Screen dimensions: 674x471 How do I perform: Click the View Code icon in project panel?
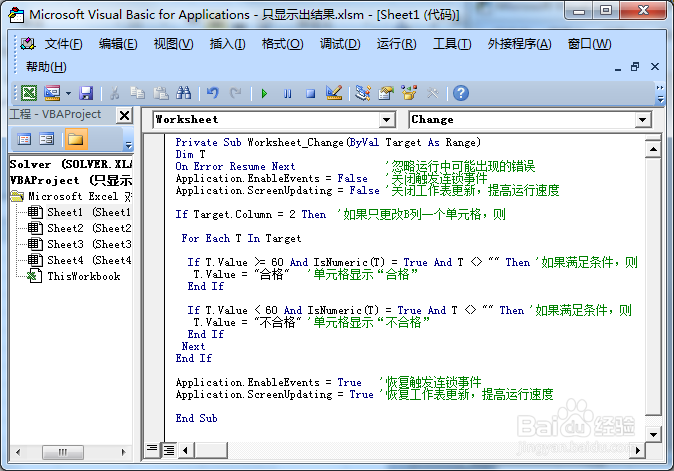coord(24,139)
